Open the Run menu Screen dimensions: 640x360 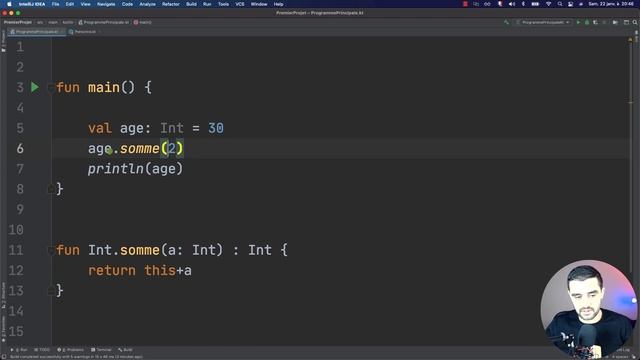tap(207, 4)
